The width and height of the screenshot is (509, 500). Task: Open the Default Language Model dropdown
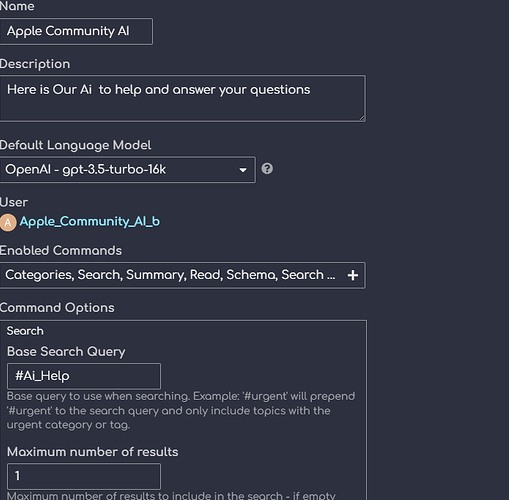(x=127, y=170)
